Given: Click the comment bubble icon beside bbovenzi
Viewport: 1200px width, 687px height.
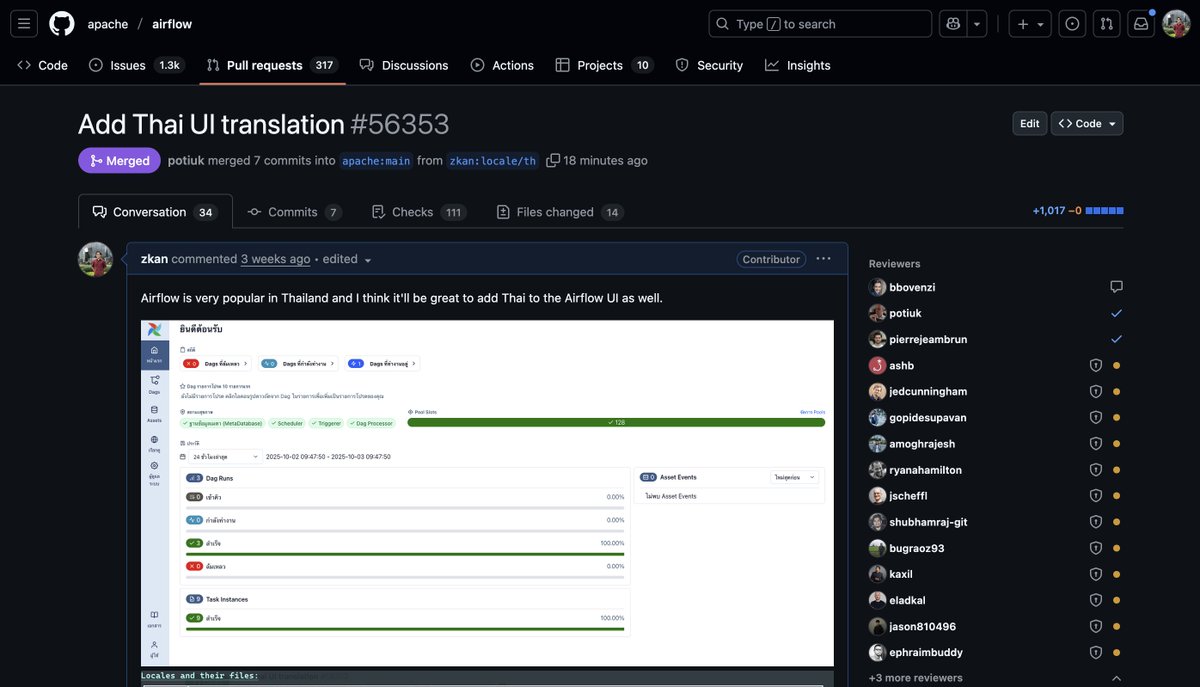Looking at the screenshot, I should [1114, 286].
